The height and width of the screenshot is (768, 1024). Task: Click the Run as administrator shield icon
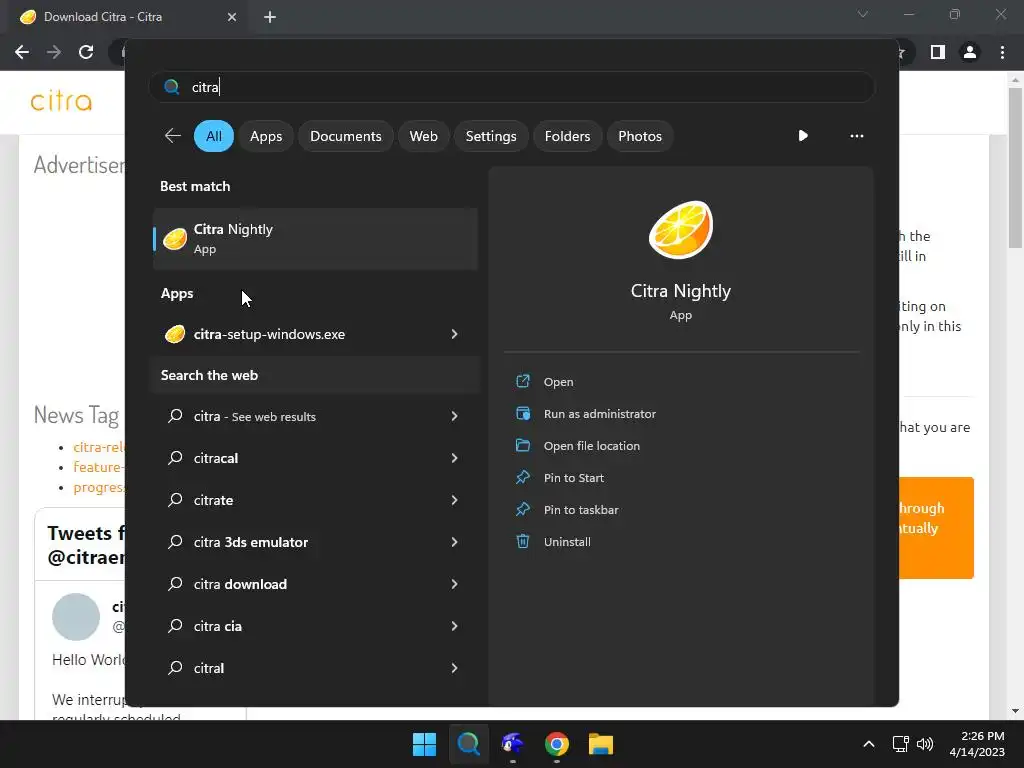(x=523, y=413)
